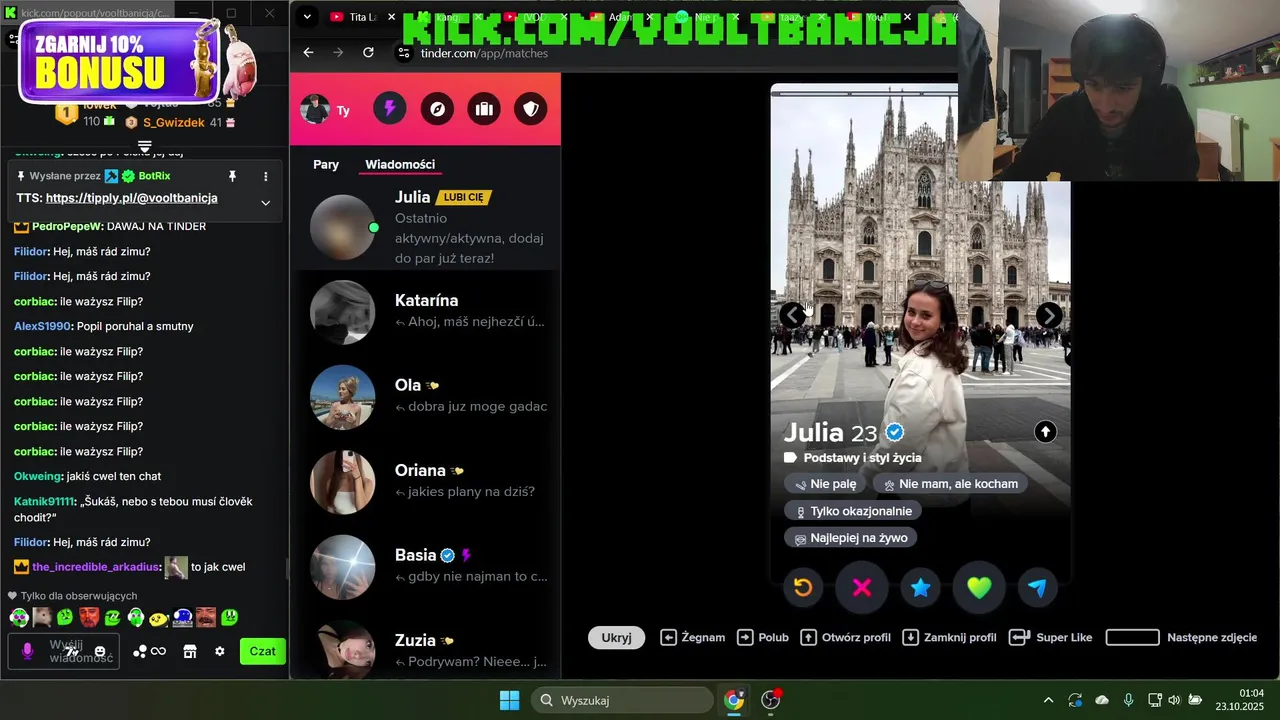Open the briefcase work mode icon

coord(484,109)
